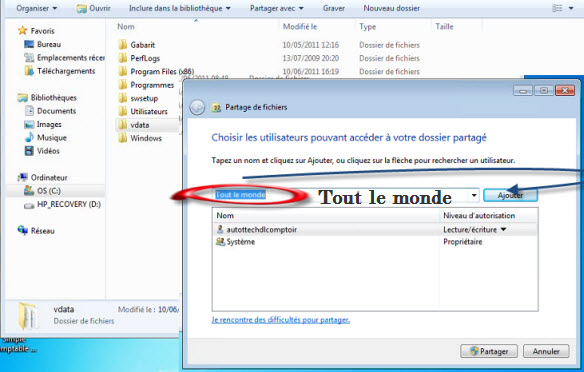This screenshot has height=372, width=584.
Task: Select the swsetup folder icon
Action: pos(123,98)
